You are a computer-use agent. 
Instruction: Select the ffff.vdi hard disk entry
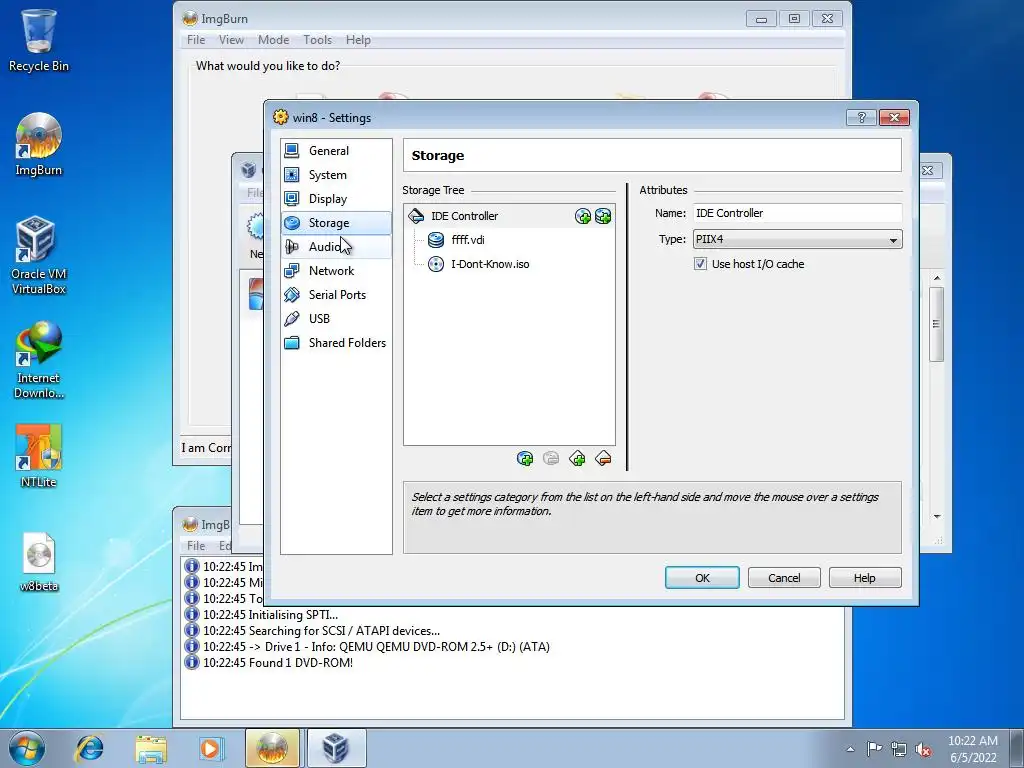(468, 240)
